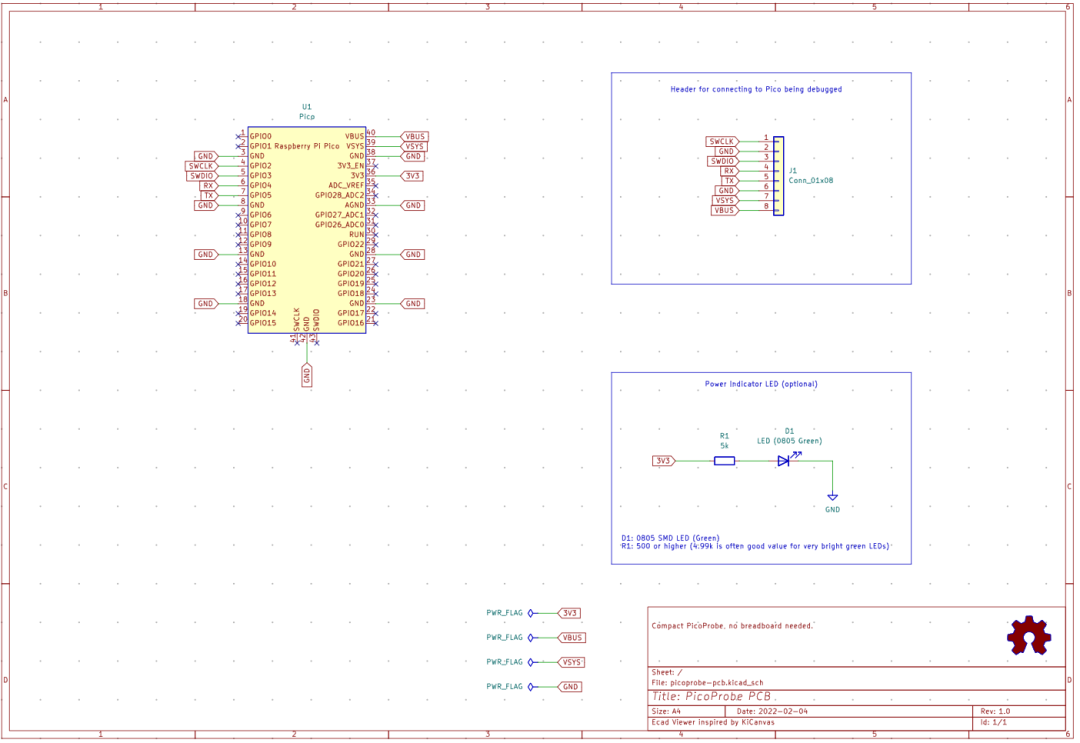Click the TX label on J1 pin 5
The height and width of the screenshot is (743, 1080).
click(x=729, y=181)
